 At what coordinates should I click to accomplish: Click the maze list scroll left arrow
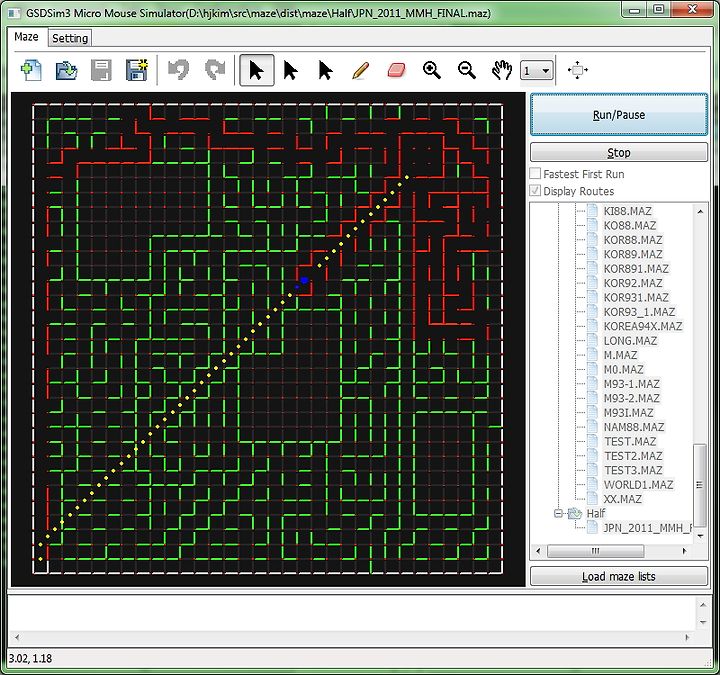538,551
